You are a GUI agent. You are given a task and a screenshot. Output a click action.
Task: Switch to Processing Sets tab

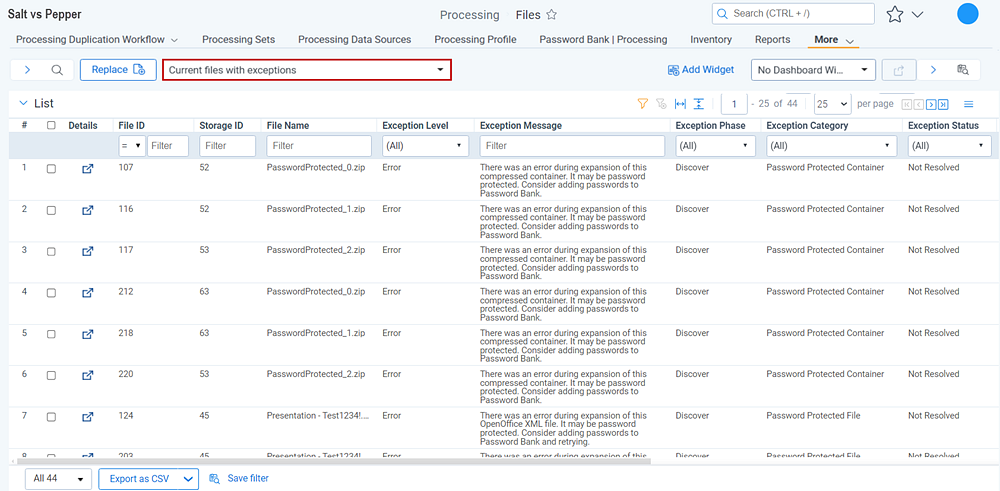coord(239,40)
